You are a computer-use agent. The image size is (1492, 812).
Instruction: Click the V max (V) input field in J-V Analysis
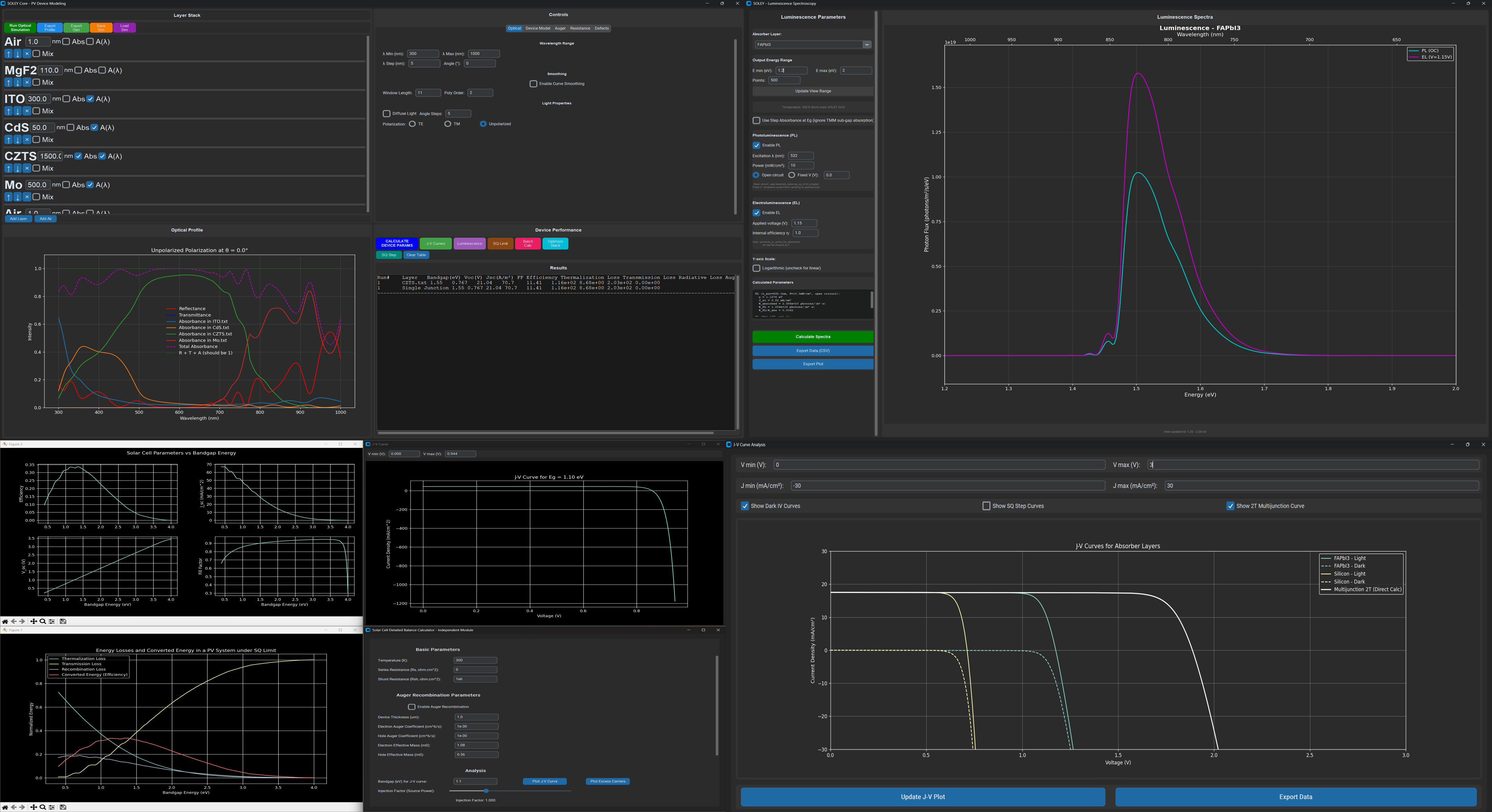click(1313, 465)
